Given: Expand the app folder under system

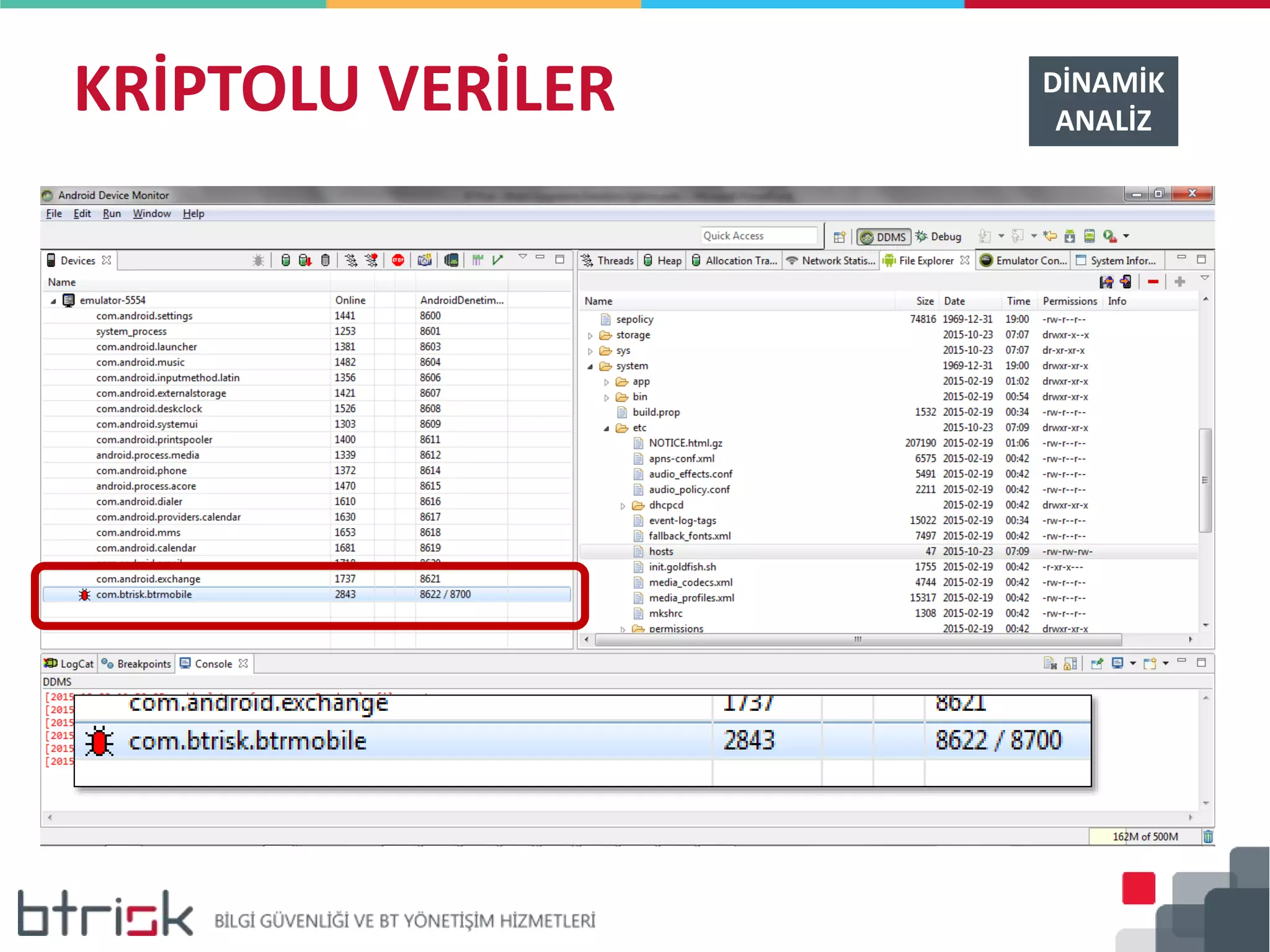Looking at the screenshot, I should (x=606, y=382).
